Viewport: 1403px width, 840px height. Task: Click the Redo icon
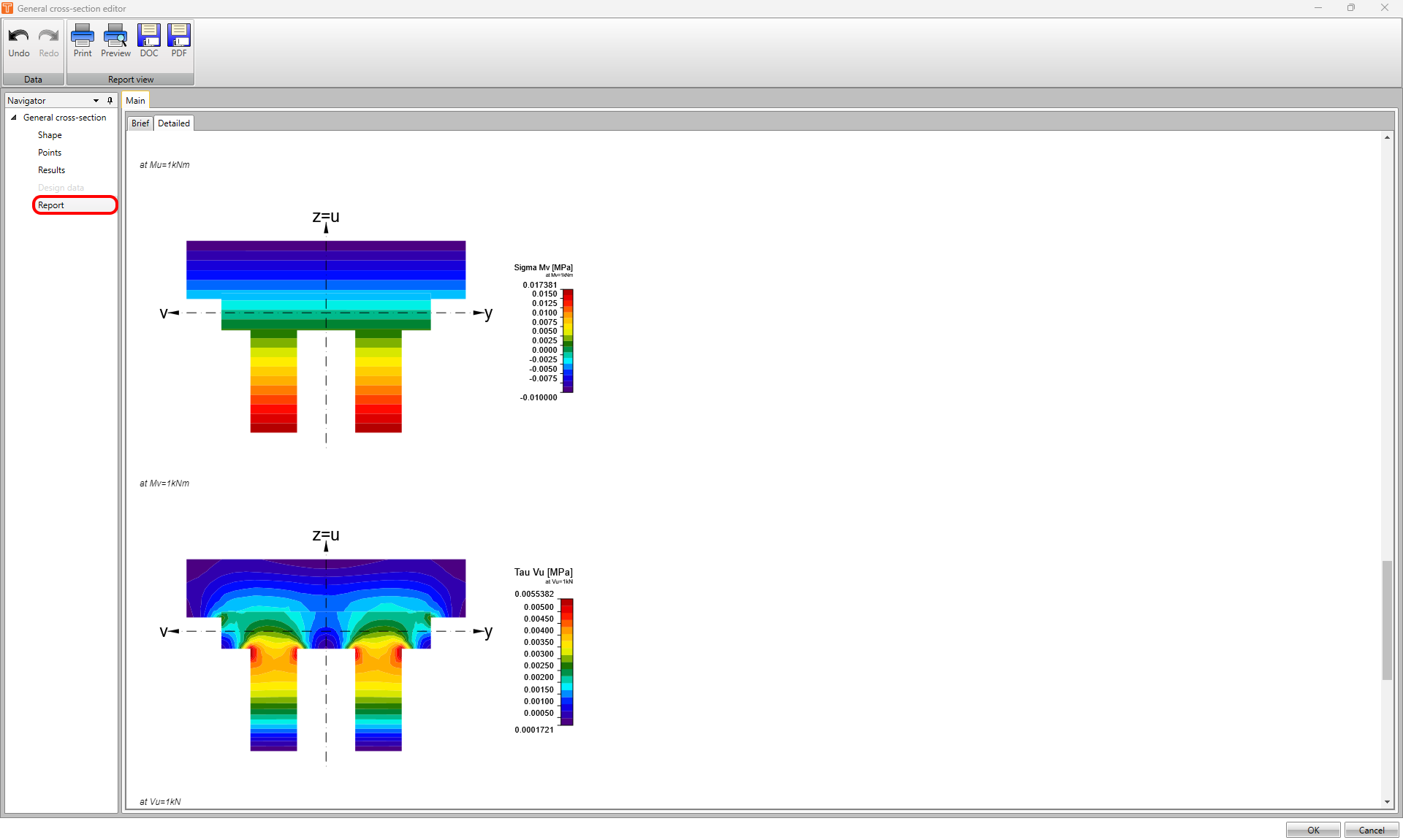(49, 42)
